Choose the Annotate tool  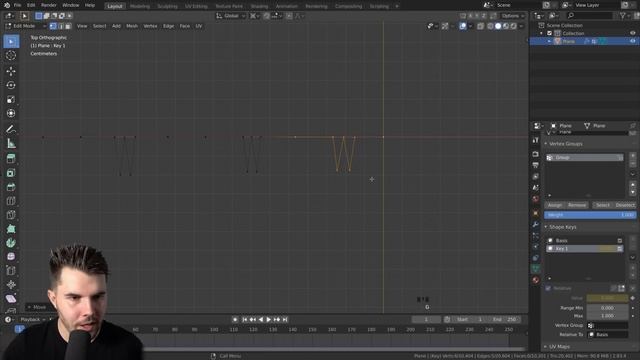11,129
